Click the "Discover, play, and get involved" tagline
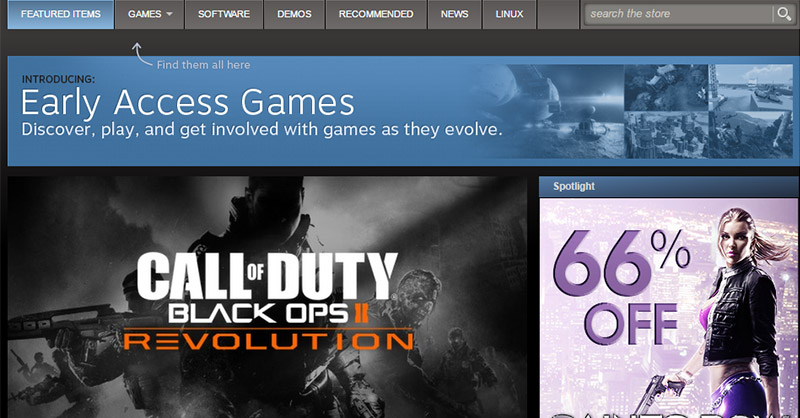This screenshot has height=418, width=800. pyautogui.click(x=261, y=130)
